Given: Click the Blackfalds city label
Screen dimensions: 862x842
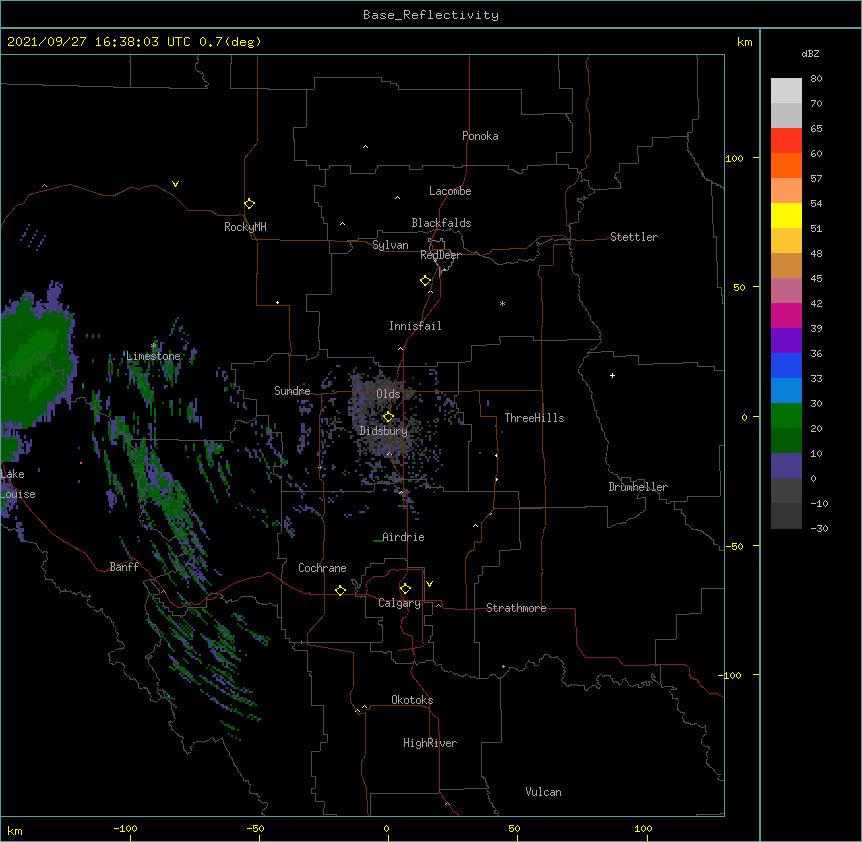Looking at the screenshot, I should click(x=441, y=223).
